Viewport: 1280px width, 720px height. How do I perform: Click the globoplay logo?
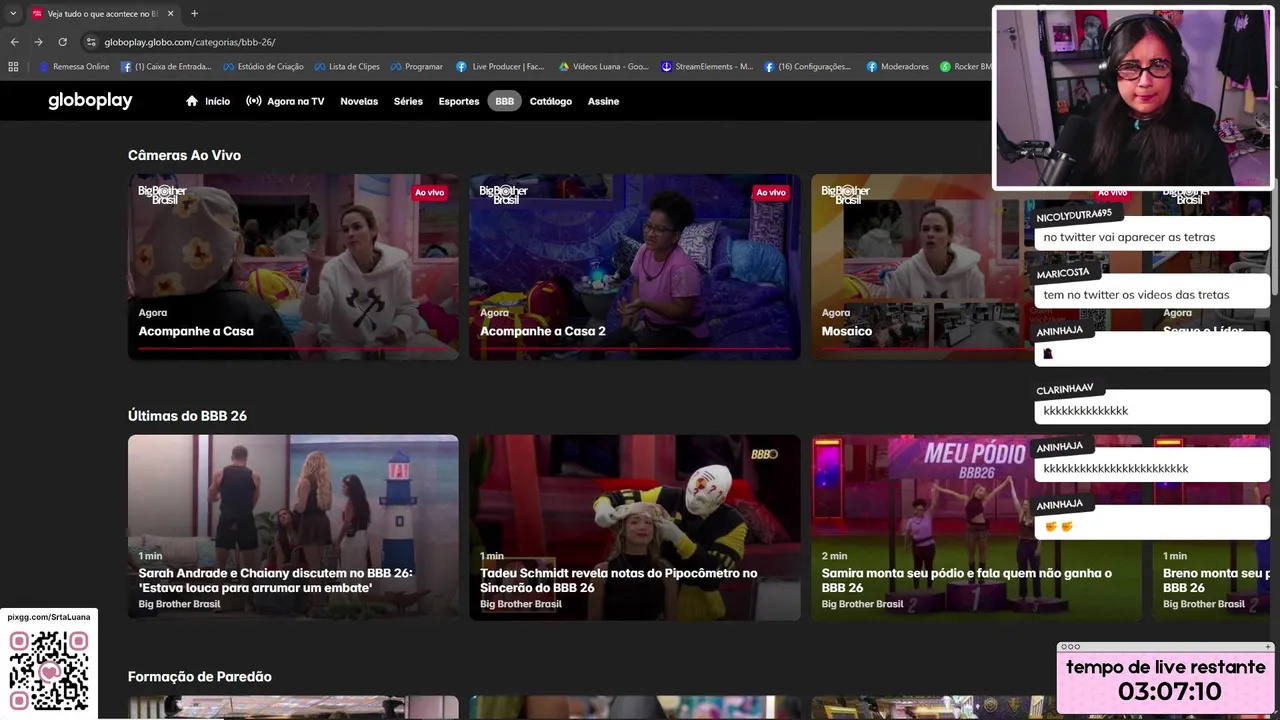[90, 101]
